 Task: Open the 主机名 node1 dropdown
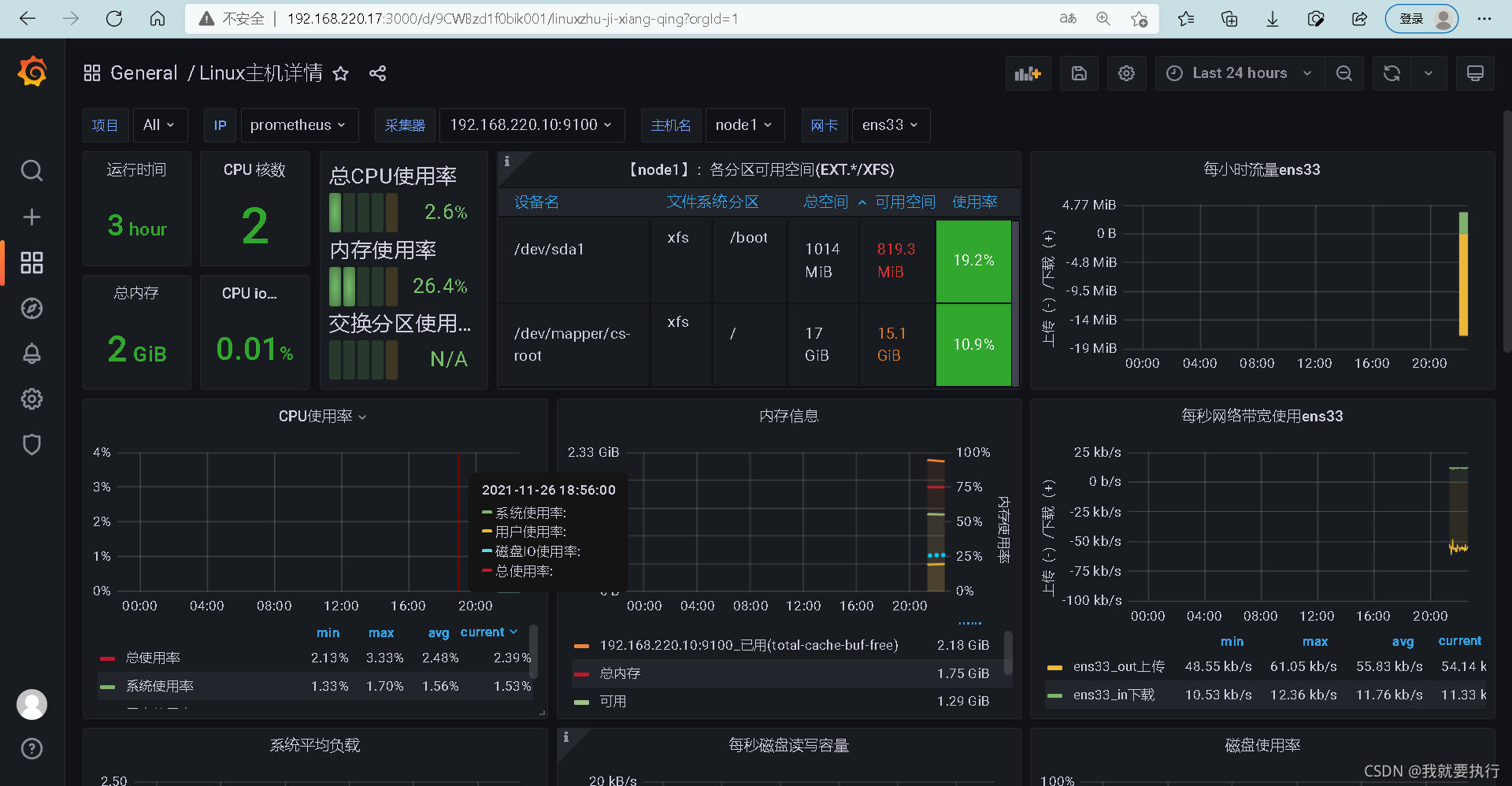pyautogui.click(x=744, y=125)
